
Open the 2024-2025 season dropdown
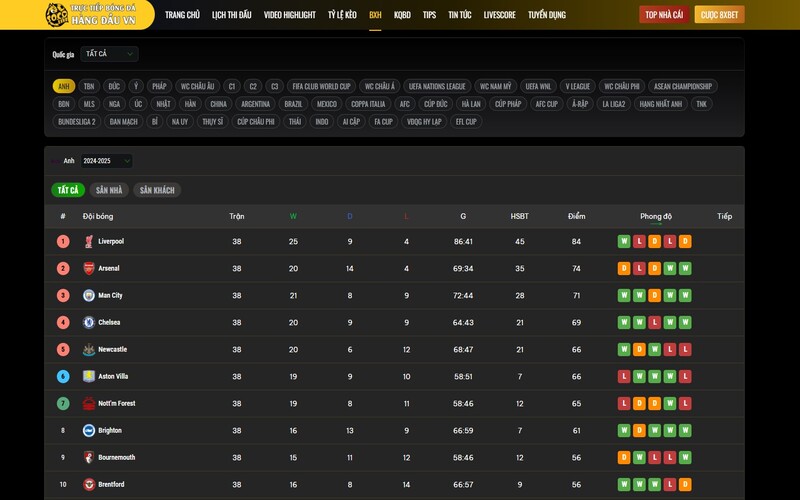(107, 161)
